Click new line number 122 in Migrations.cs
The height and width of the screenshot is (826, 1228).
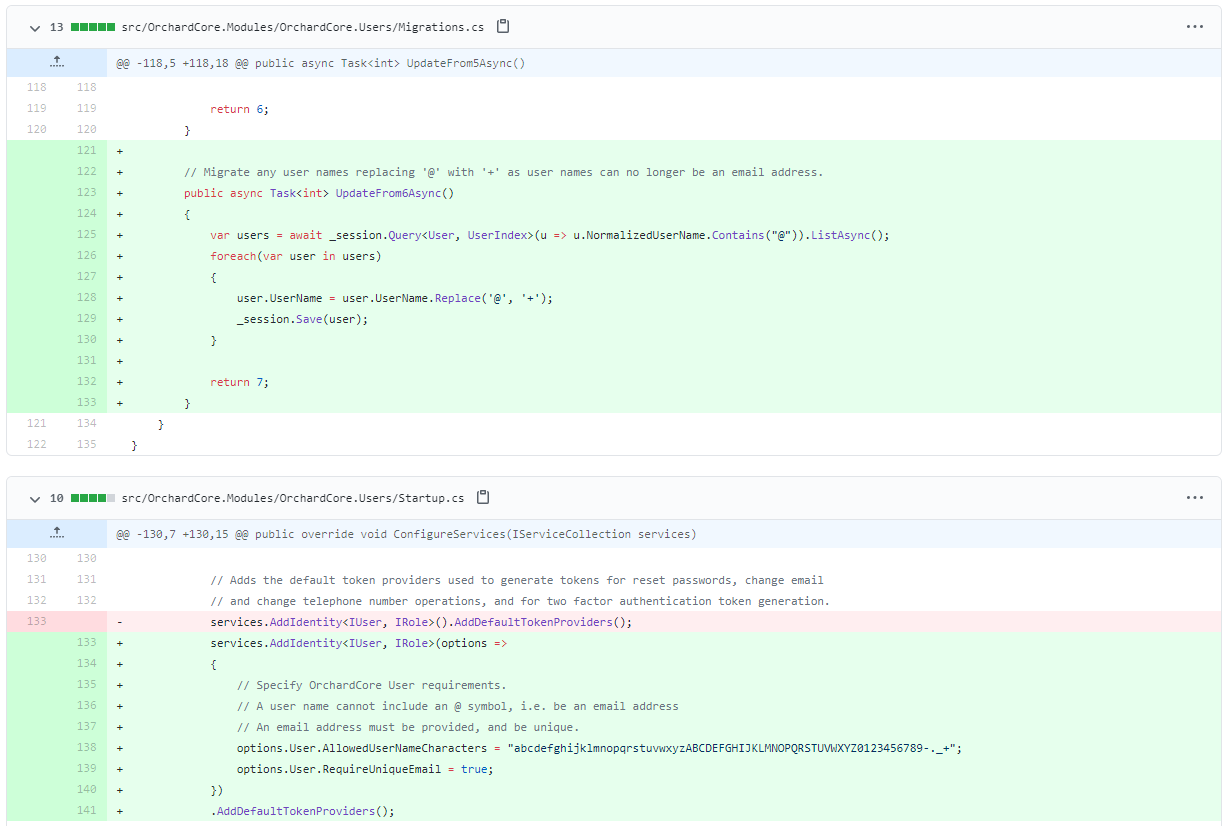click(86, 172)
